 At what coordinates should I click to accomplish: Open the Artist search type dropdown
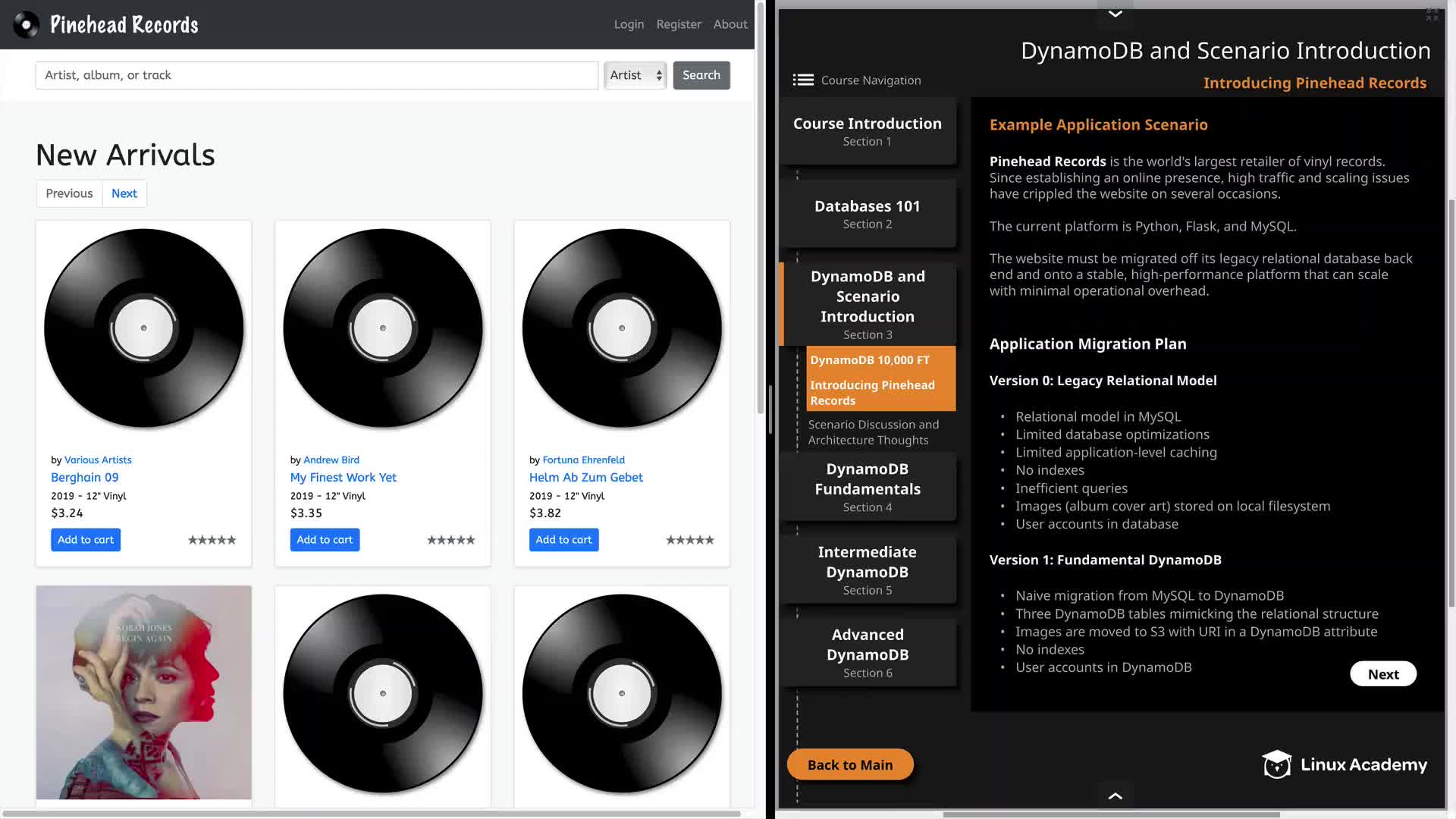635,75
